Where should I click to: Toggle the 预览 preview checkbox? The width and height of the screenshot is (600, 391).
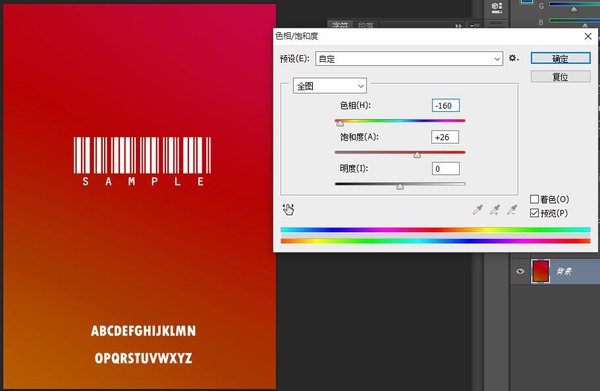click(x=534, y=213)
